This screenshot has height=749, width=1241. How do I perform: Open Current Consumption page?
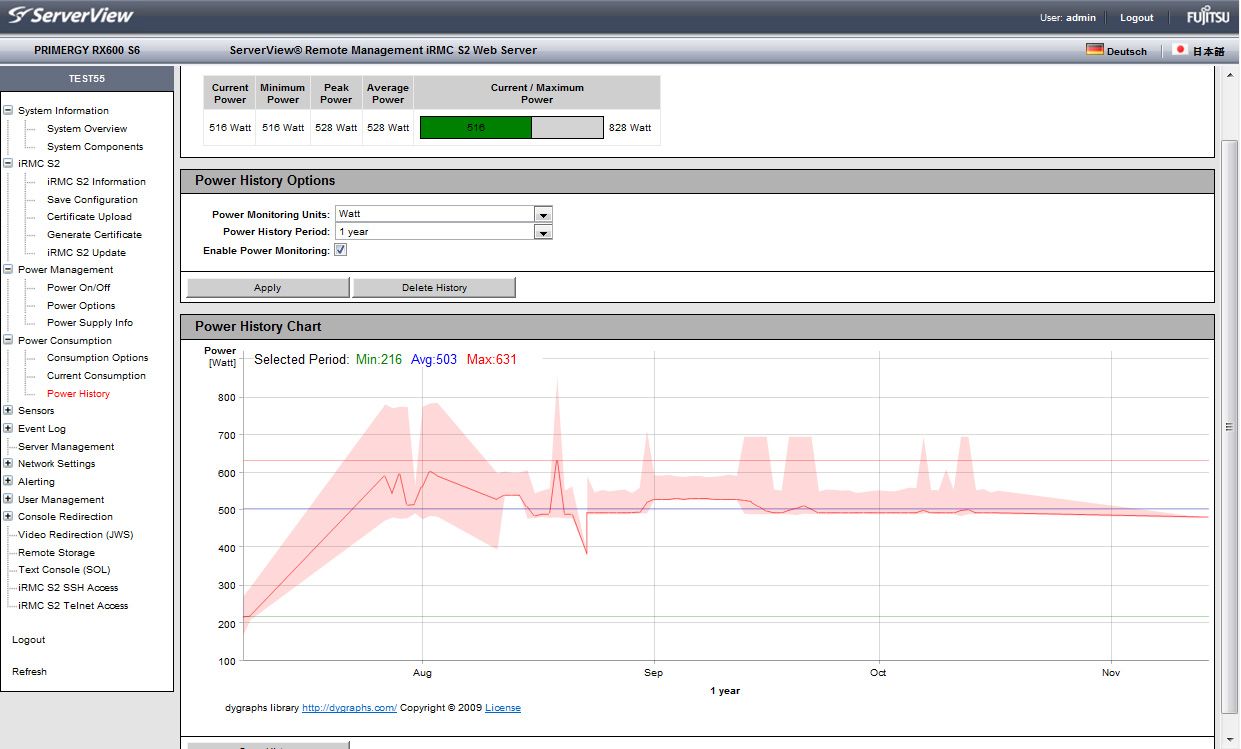[x=96, y=376]
